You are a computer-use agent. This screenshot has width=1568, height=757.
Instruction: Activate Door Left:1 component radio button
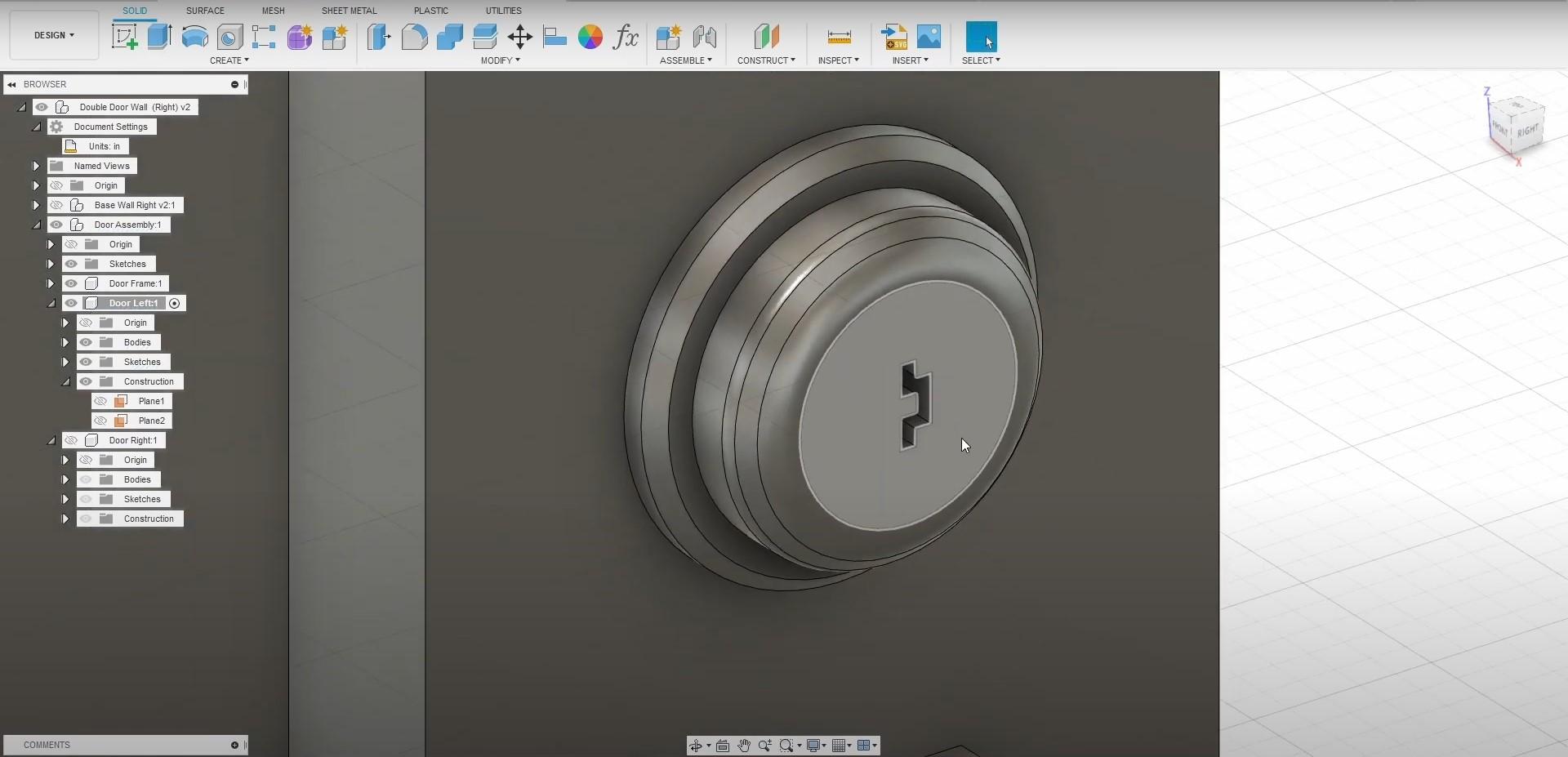tap(174, 303)
